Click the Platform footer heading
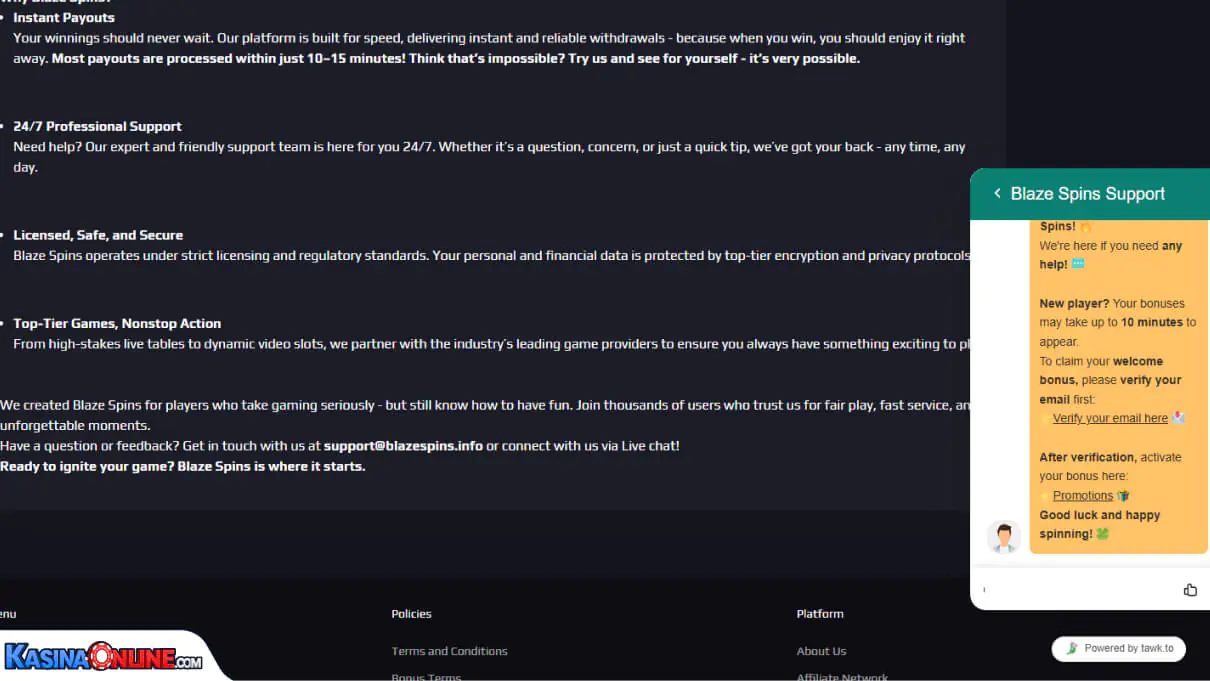This screenshot has width=1210, height=681. tap(820, 614)
